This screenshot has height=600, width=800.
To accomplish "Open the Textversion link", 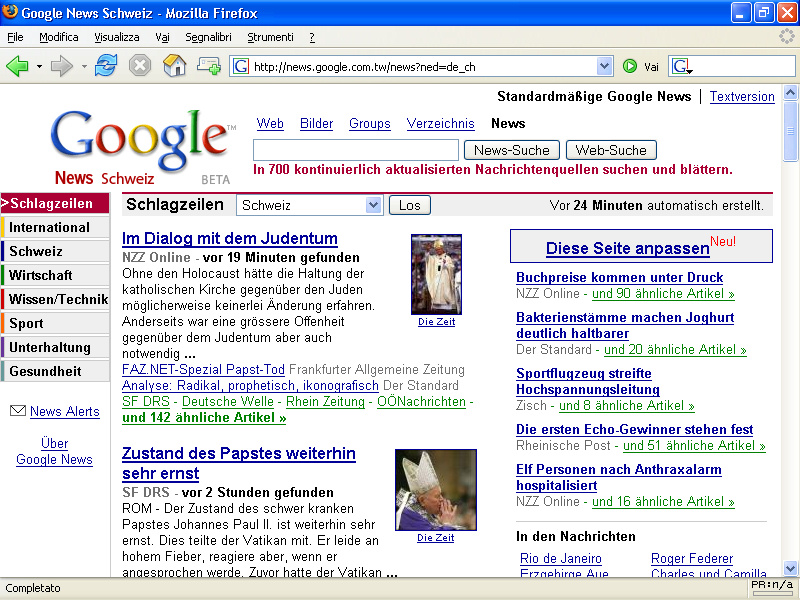I will click(742, 96).
